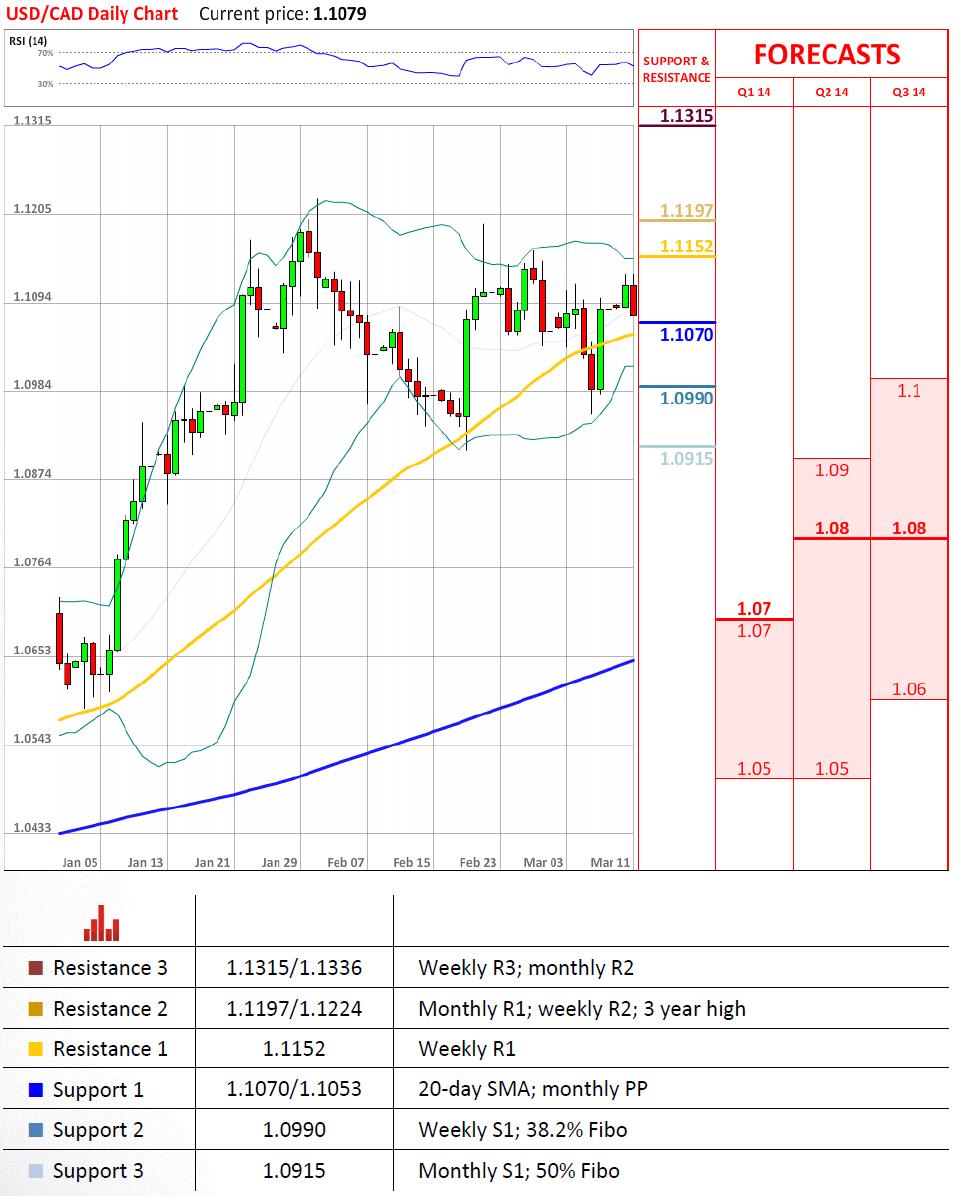Switch to the Q2 14 forecast column
This screenshot has width=959, height=1196.
pyautogui.click(x=832, y=92)
